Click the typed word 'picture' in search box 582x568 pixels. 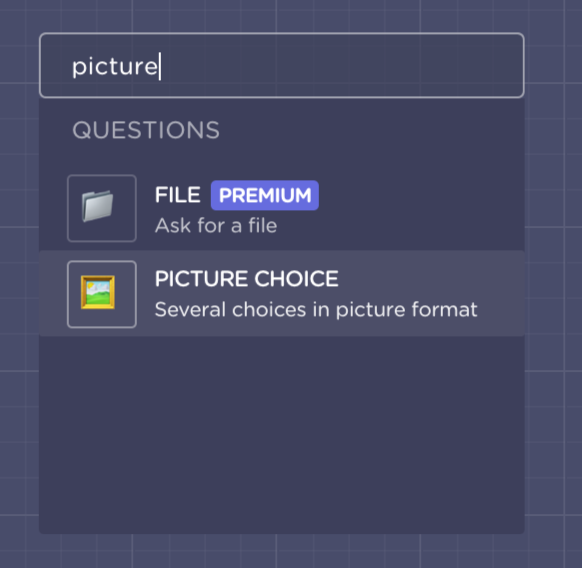coord(115,67)
